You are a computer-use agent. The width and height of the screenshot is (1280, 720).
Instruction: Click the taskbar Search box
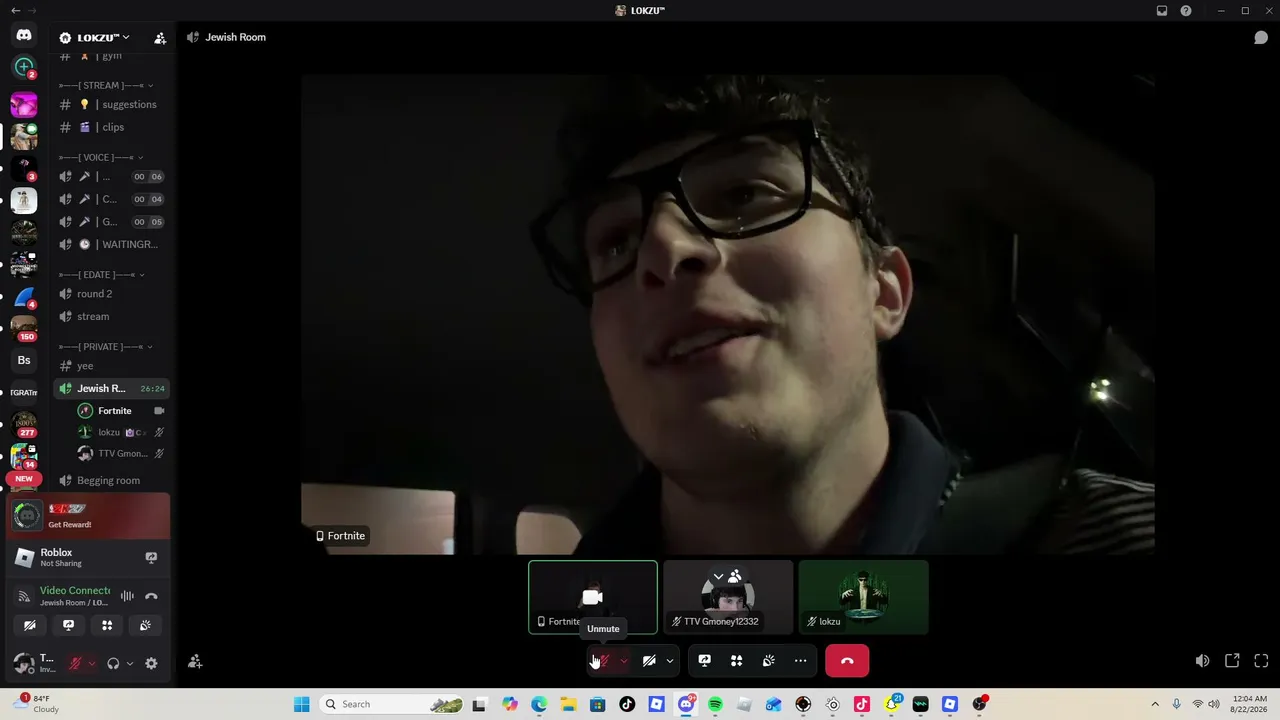393,704
